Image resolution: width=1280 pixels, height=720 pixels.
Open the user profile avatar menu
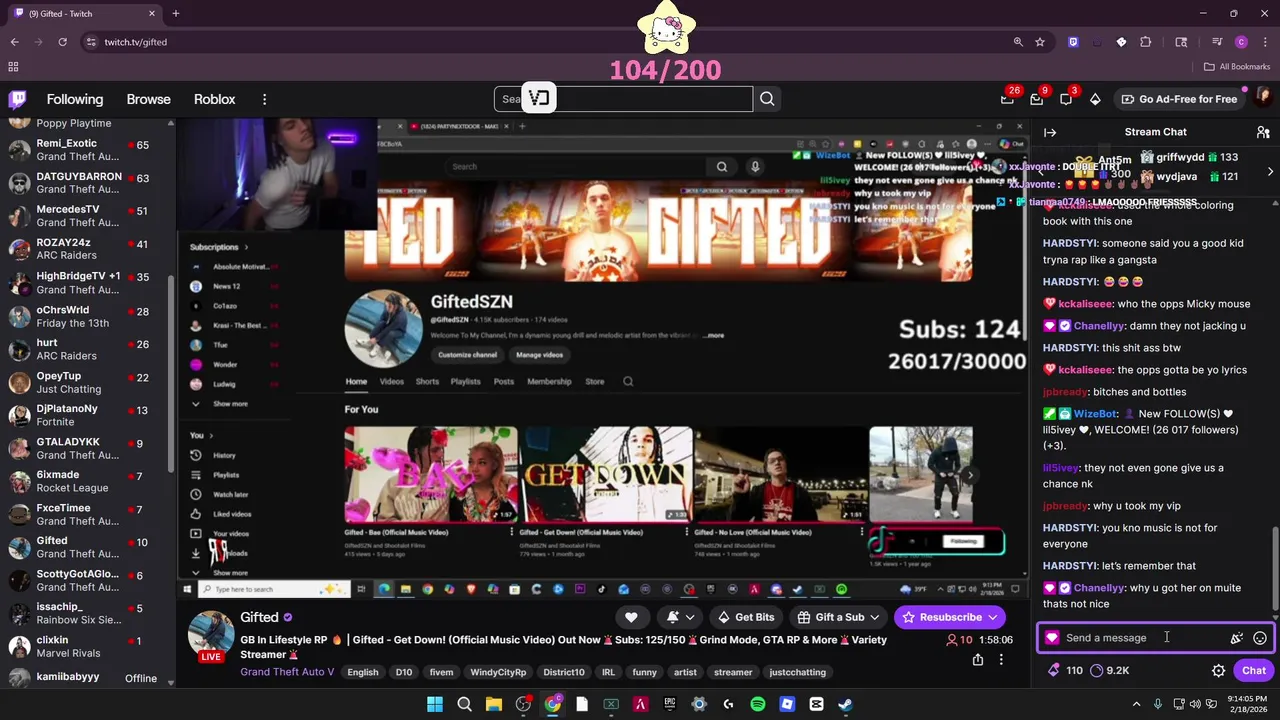click(x=1262, y=99)
